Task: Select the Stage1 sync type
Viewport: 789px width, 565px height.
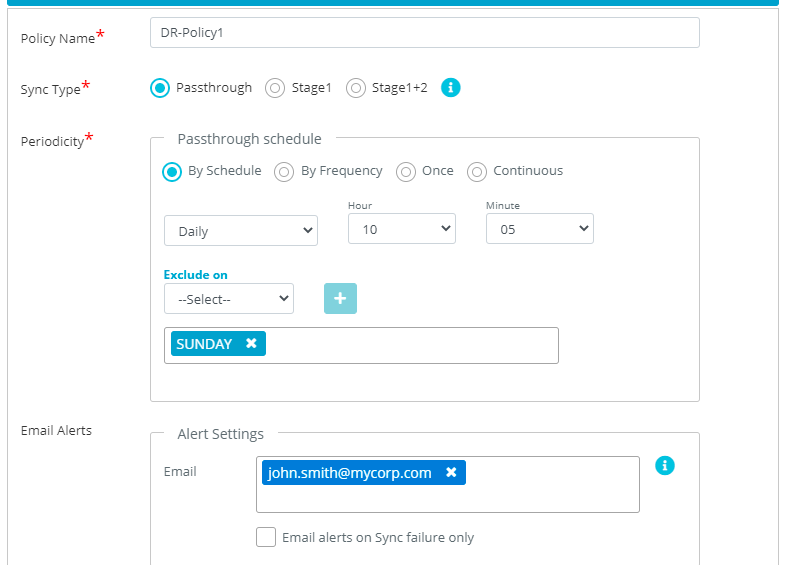Action: tap(275, 88)
